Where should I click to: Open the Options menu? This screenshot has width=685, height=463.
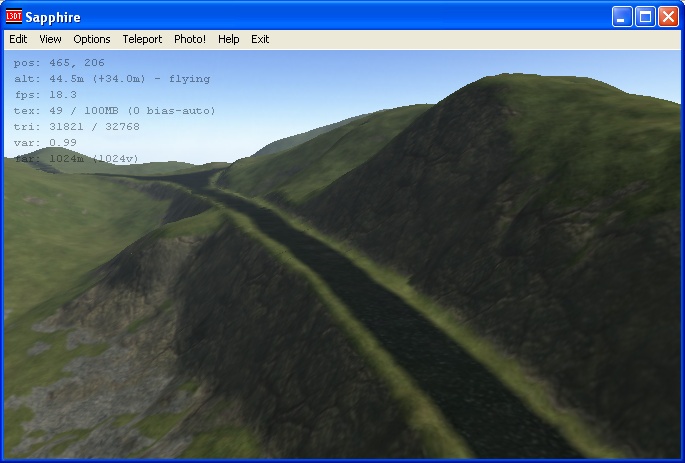[92, 39]
